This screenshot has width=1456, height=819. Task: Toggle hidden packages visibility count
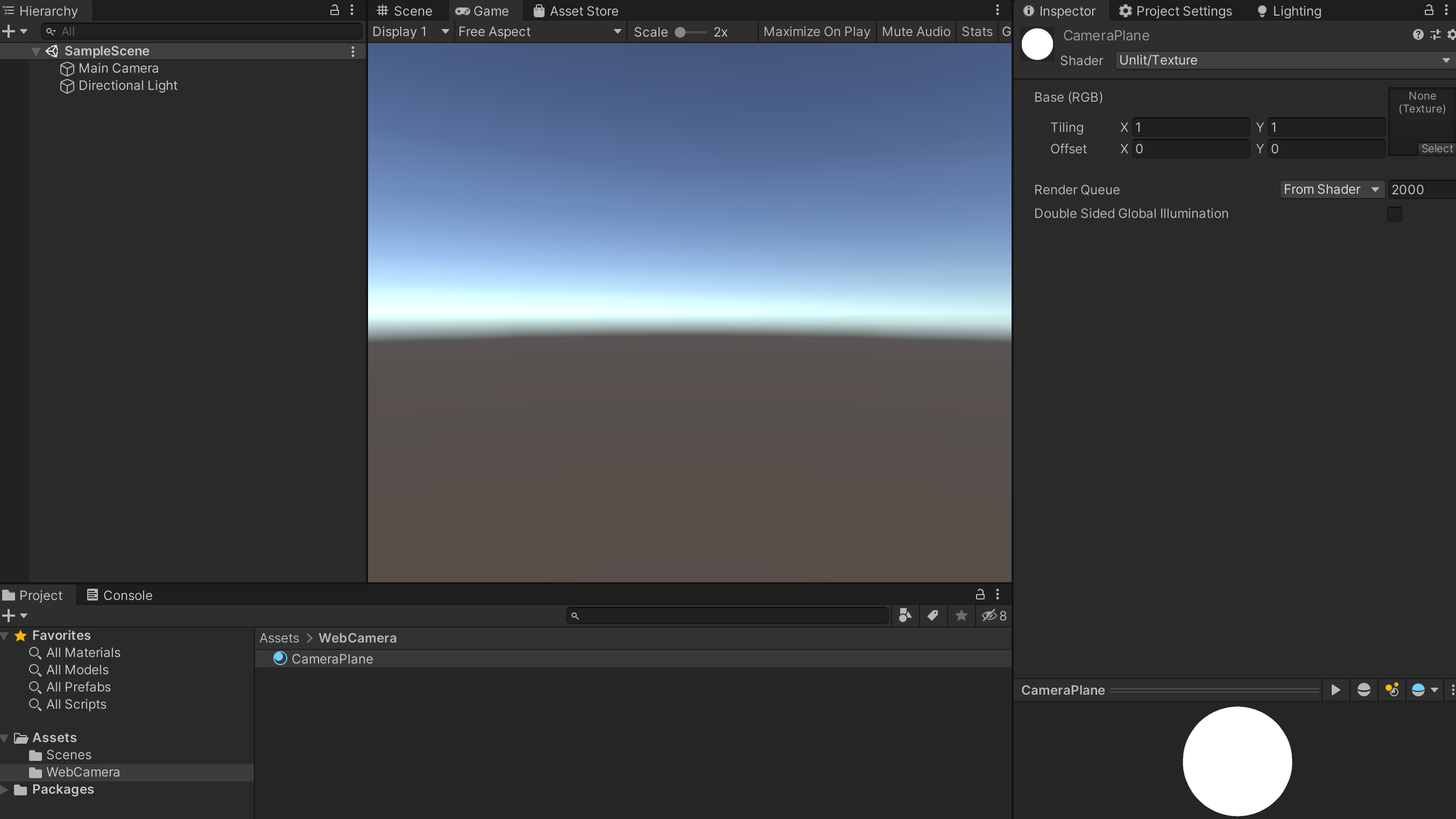[x=994, y=616]
